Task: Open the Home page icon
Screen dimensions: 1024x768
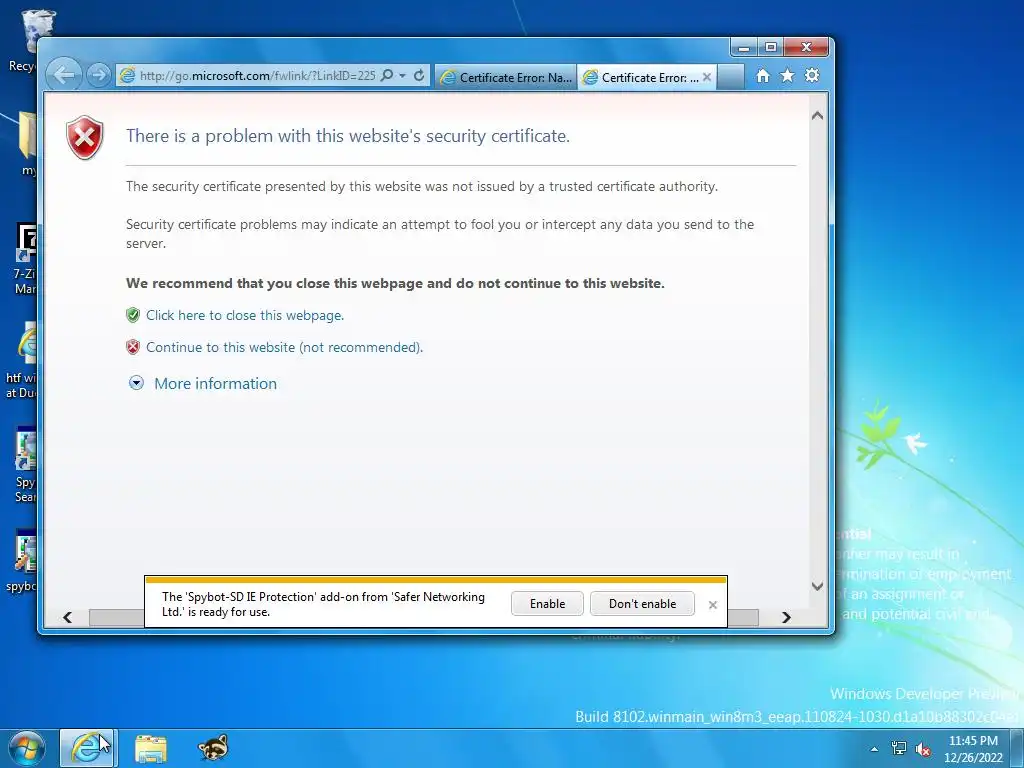Action: tap(763, 76)
